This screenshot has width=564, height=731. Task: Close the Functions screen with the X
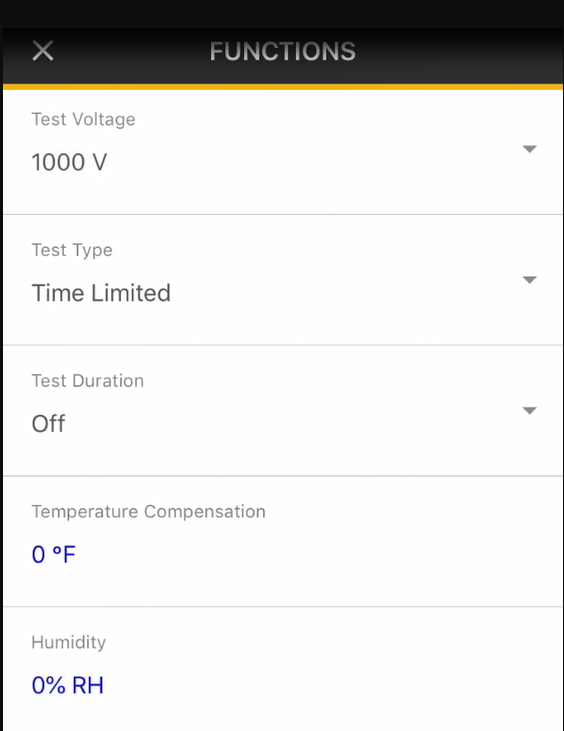[43, 51]
